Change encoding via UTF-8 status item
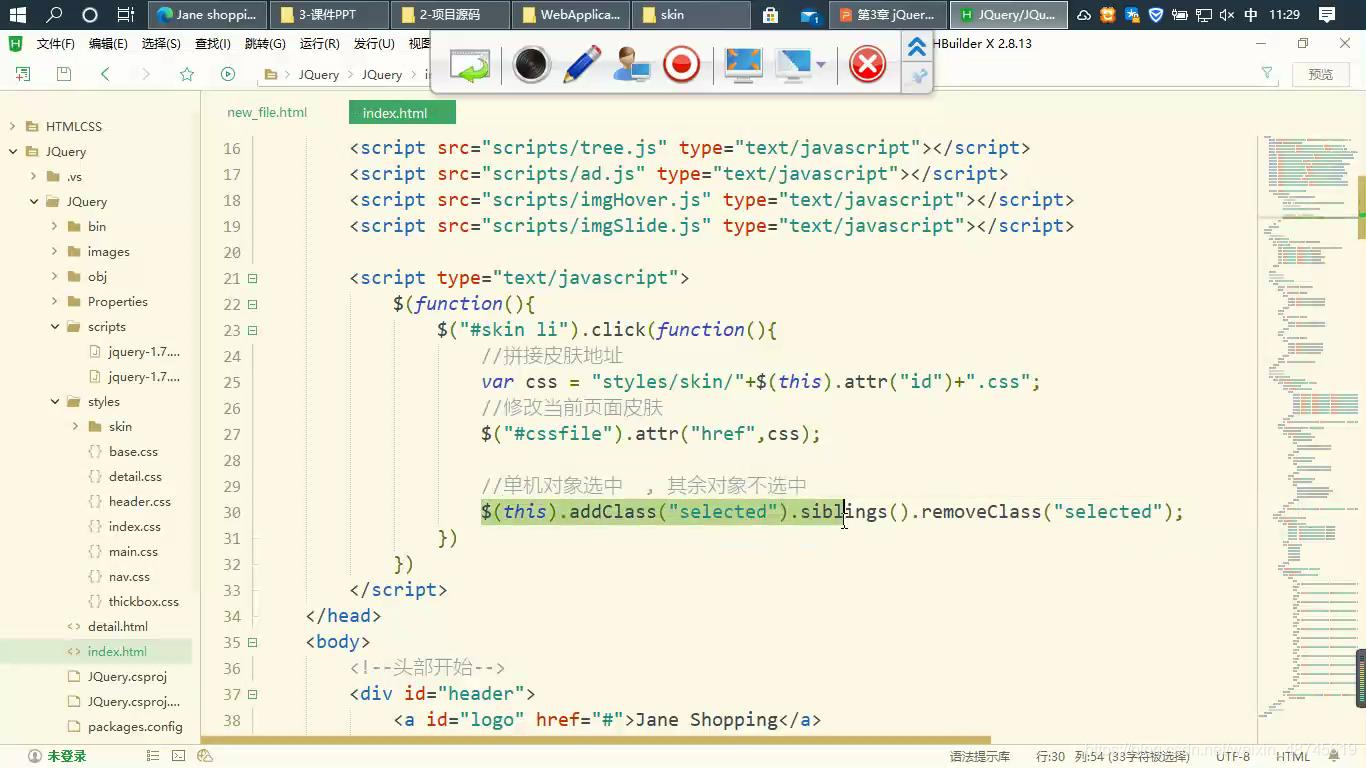Image resolution: width=1366 pixels, height=768 pixels. tap(1233, 757)
